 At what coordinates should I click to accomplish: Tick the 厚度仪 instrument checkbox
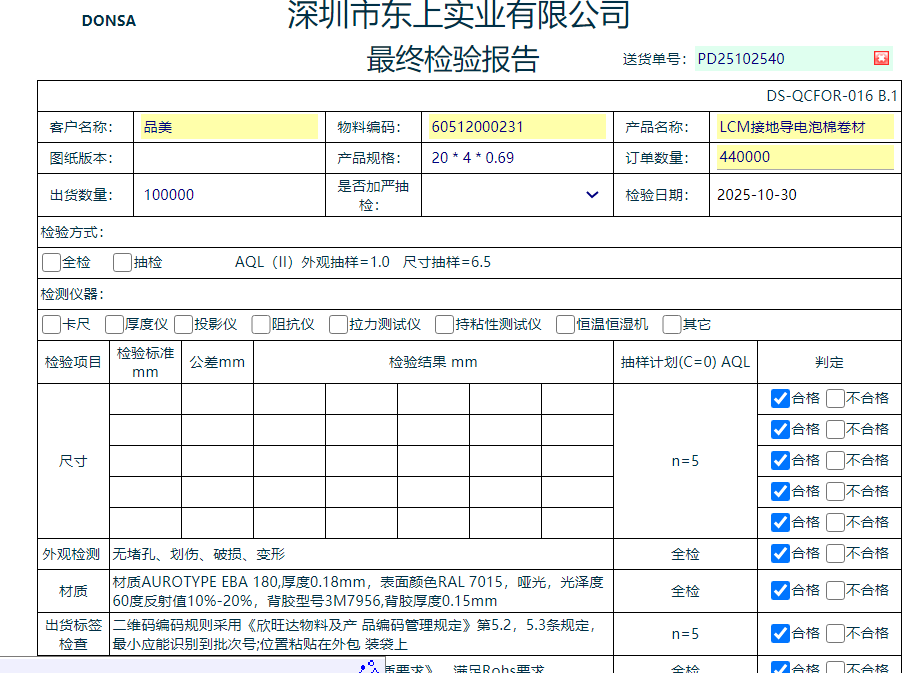(114, 324)
